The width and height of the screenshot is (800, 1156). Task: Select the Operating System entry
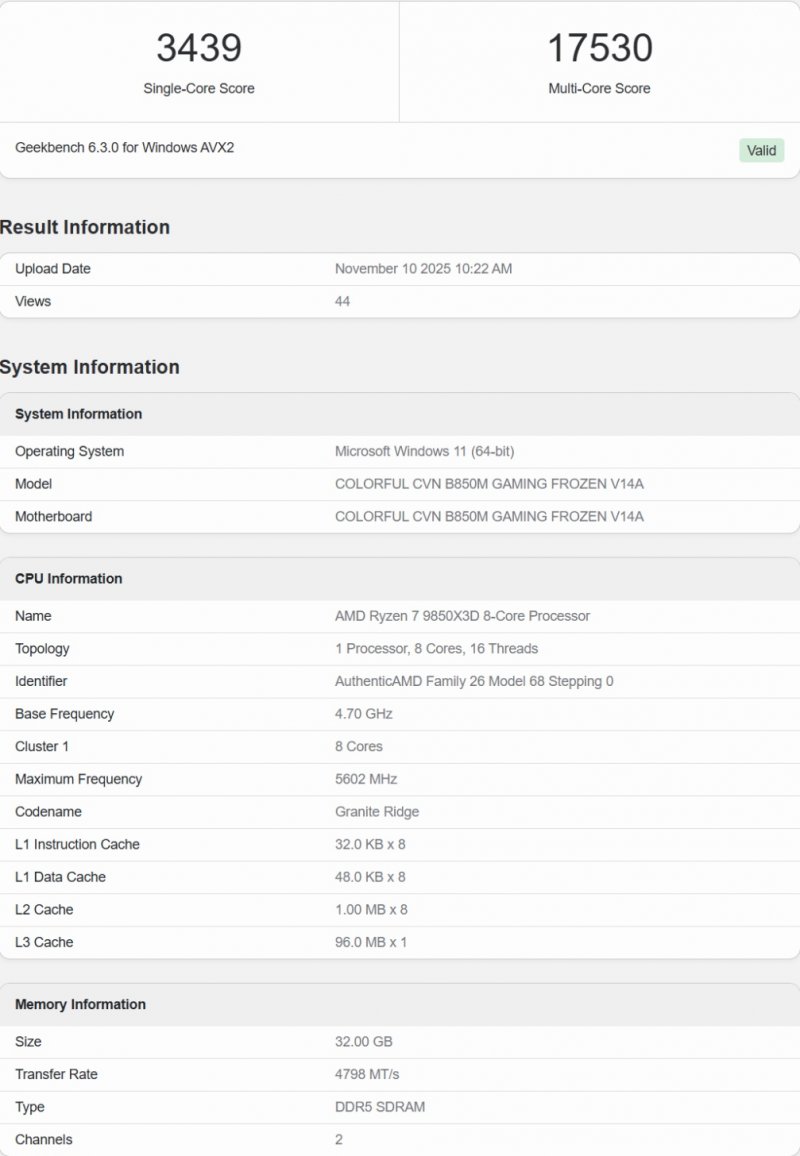coord(69,451)
